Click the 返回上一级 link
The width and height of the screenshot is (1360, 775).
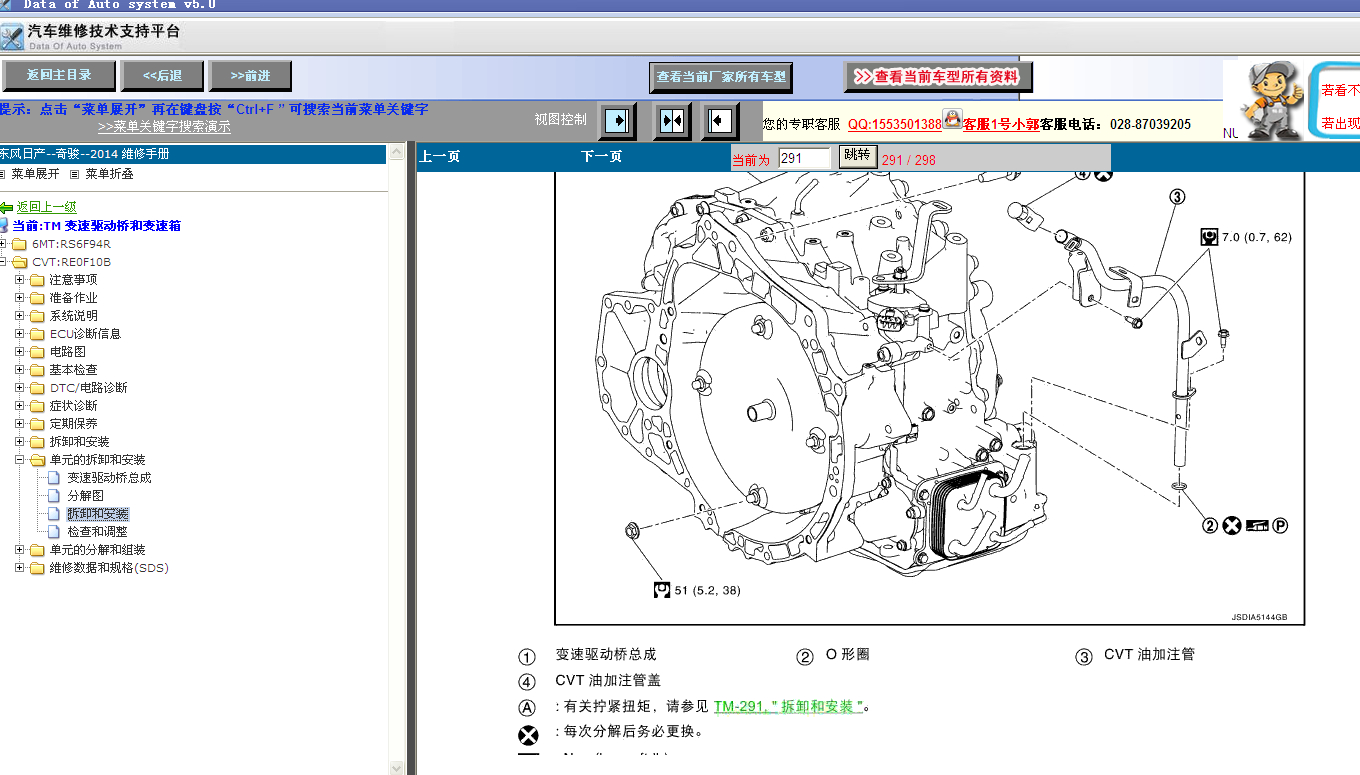coord(46,207)
